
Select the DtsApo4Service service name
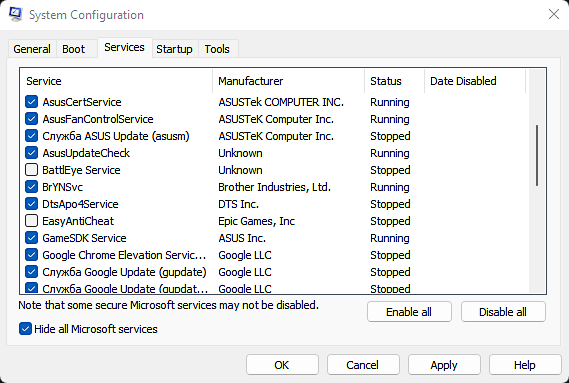point(80,204)
